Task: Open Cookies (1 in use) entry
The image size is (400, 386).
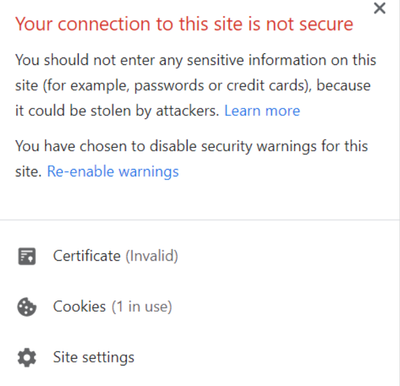Action: click(x=200, y=307)
